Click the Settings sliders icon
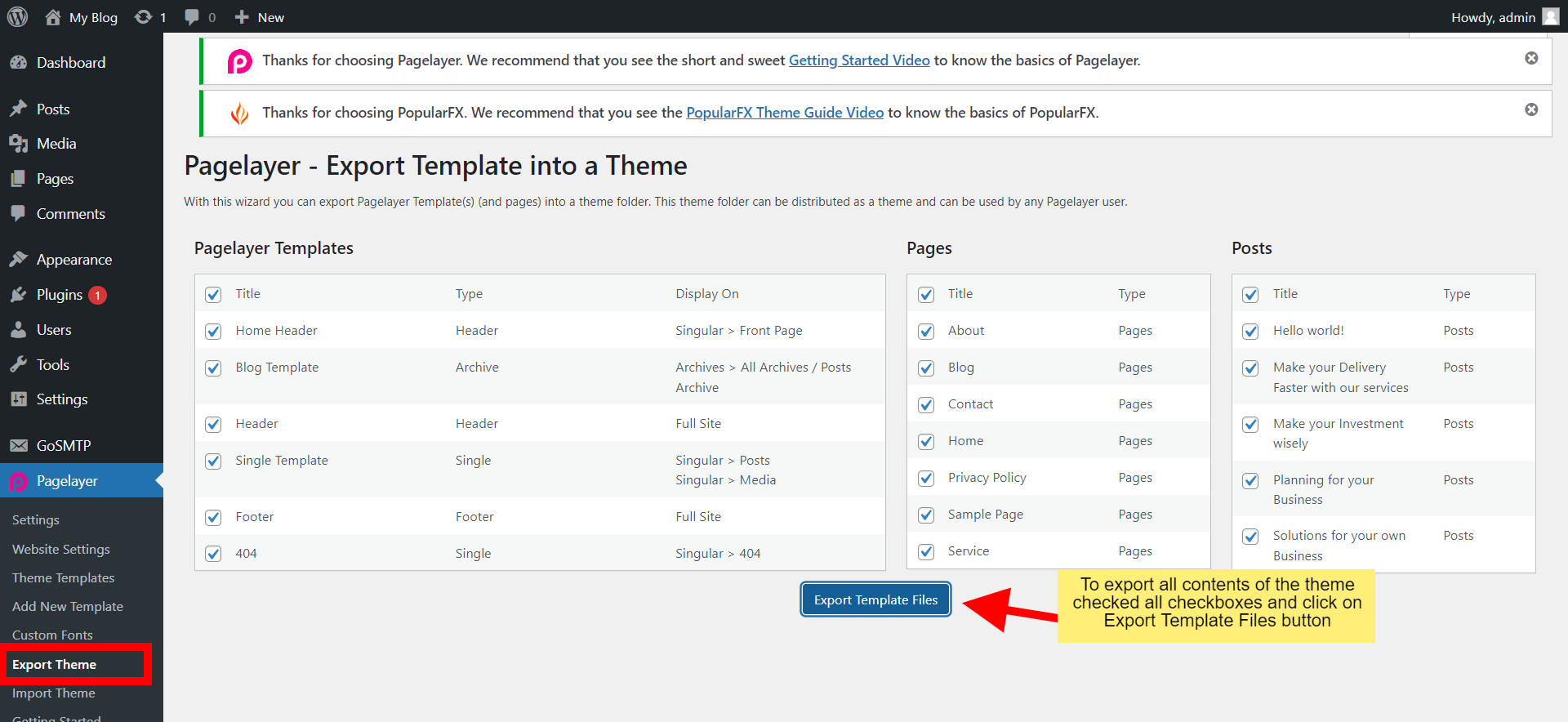The width and height of the screenshot is (1568, 722). [18, 399]
